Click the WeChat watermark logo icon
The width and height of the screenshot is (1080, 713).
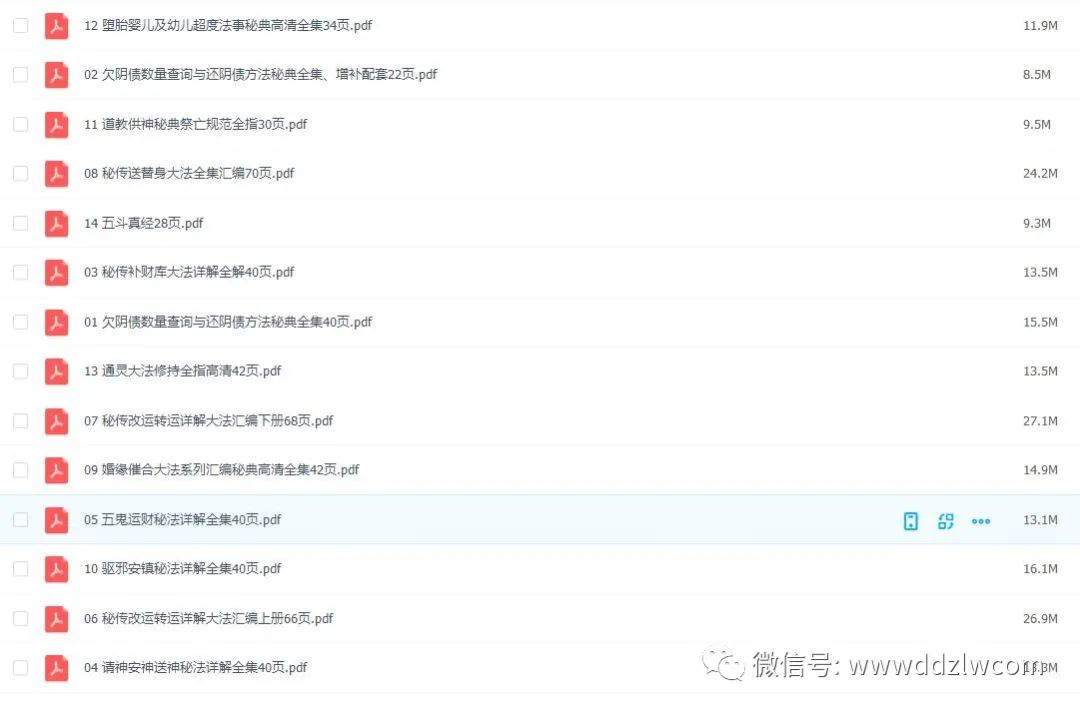[x=724, y=664]
